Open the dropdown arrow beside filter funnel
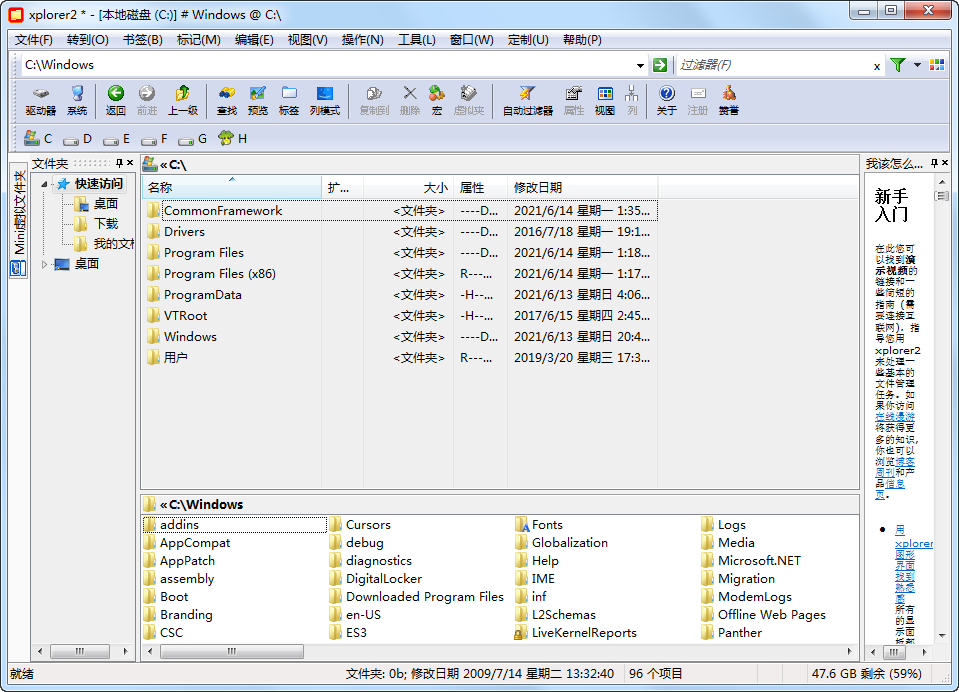 pyautogui.click(x=917, y=65)
